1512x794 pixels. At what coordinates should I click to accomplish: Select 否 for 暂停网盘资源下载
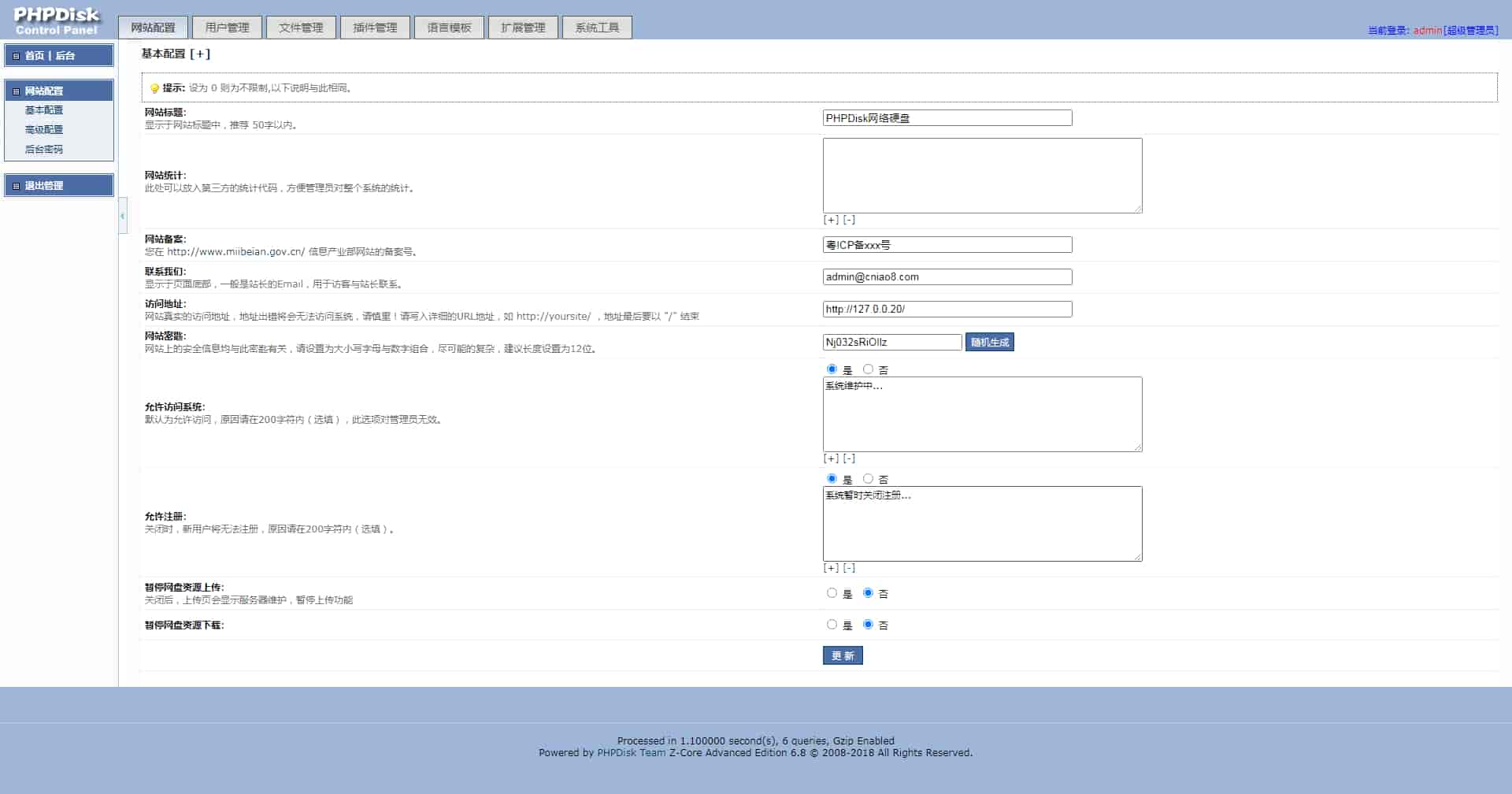pos(868,624)
